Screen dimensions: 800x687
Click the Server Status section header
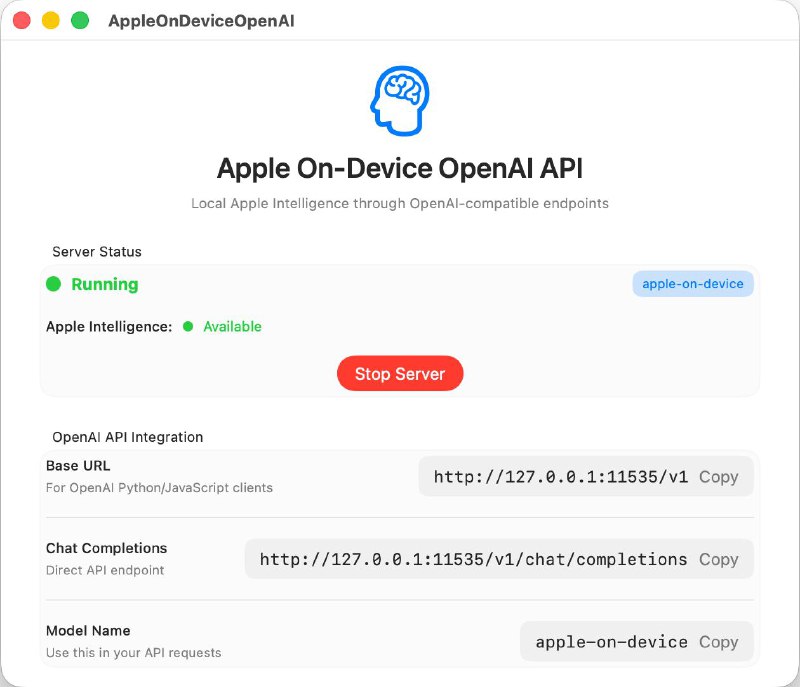point(94,251)
